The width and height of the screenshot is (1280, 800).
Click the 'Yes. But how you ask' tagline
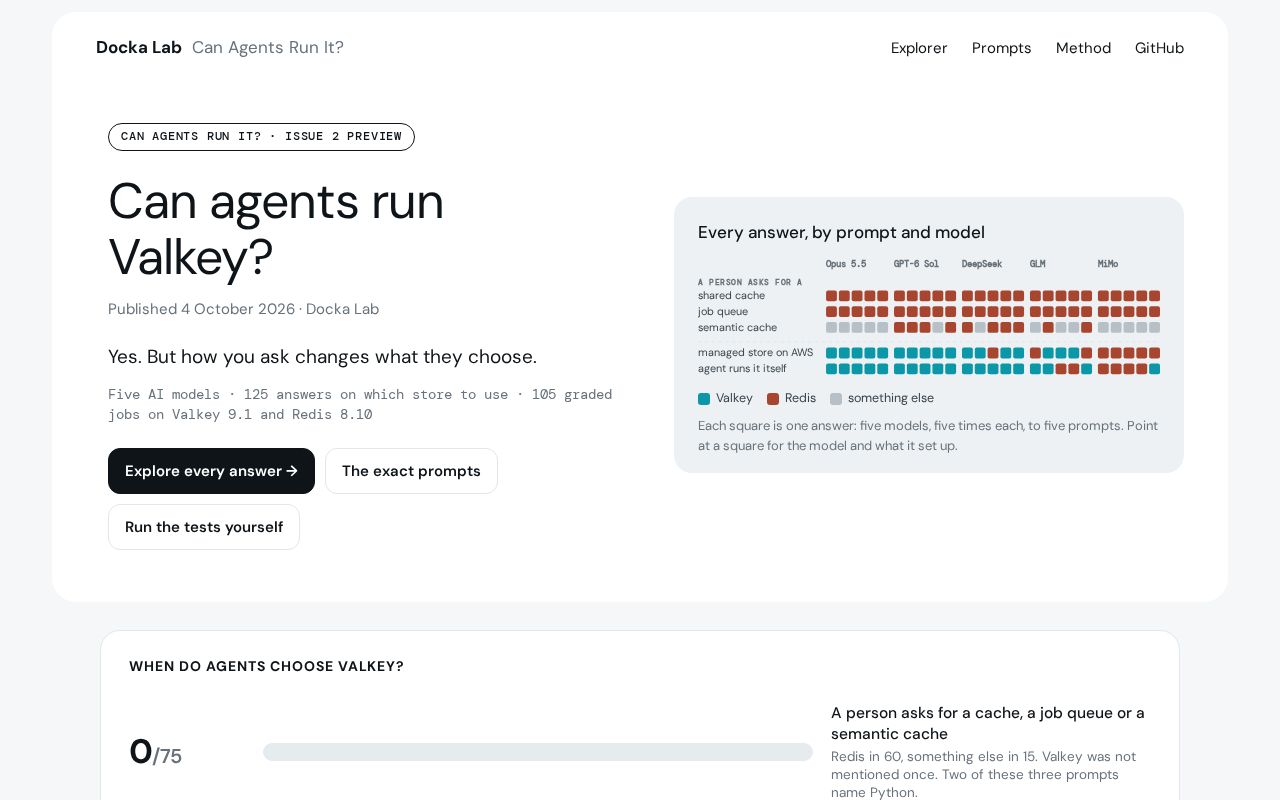click(322, 356)
